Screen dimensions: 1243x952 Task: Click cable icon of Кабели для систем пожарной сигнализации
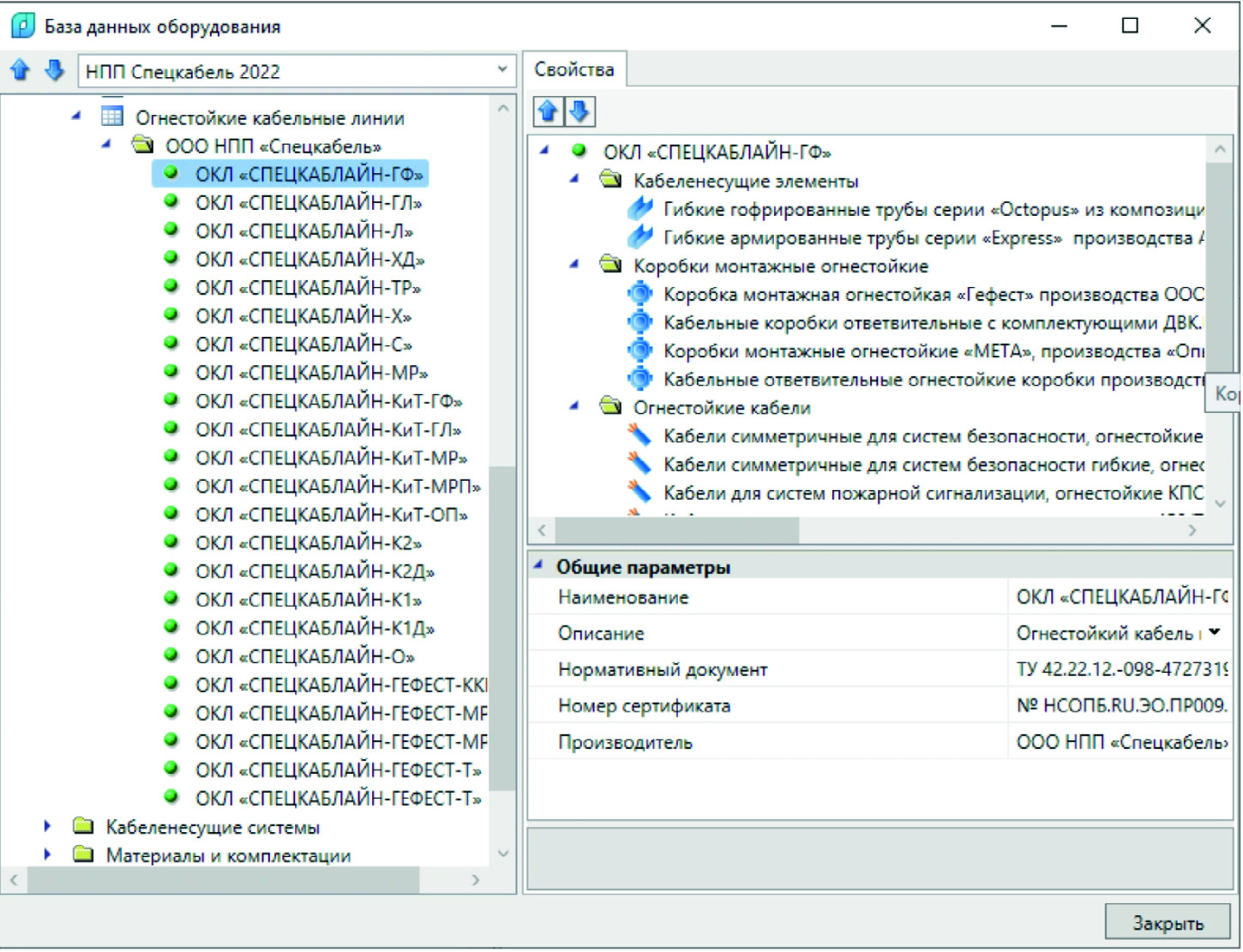[x=640, y=492]
